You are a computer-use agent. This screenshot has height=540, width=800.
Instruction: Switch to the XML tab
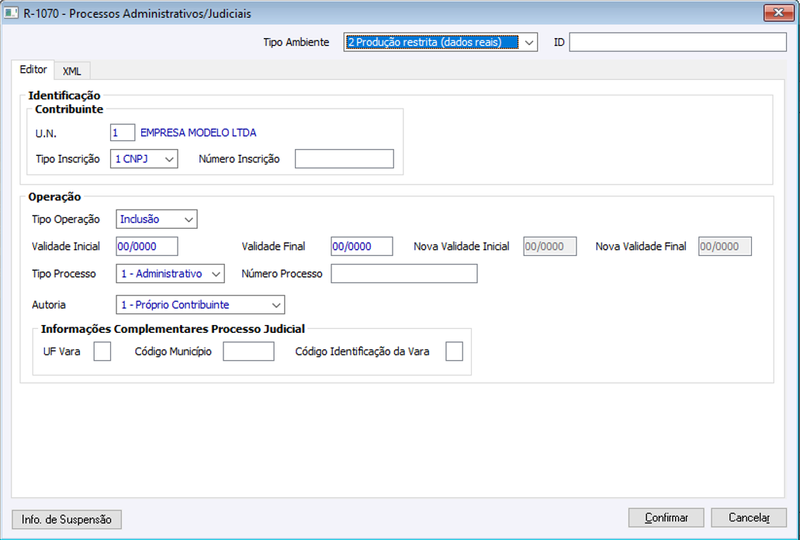click(72, 71)
